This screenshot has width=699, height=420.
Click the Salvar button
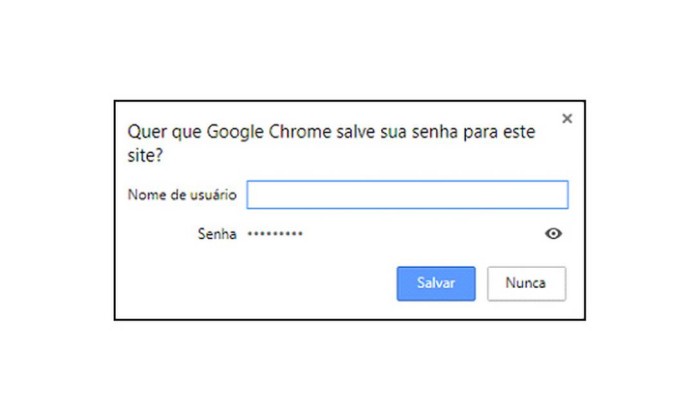(436, 283)
